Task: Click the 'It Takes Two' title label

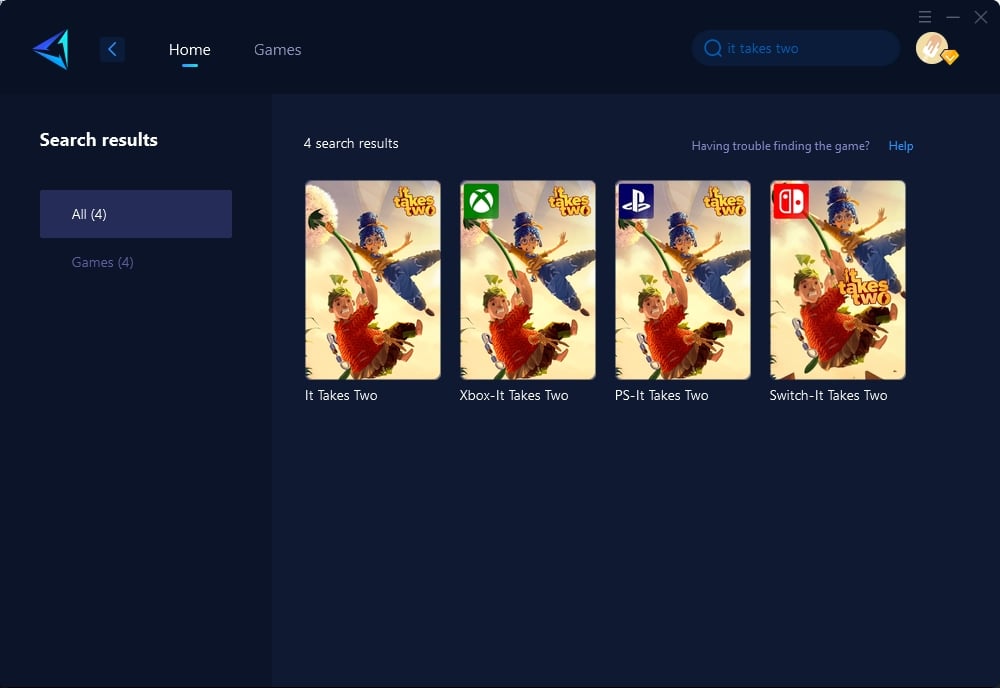Action: (x=341, y=395)
